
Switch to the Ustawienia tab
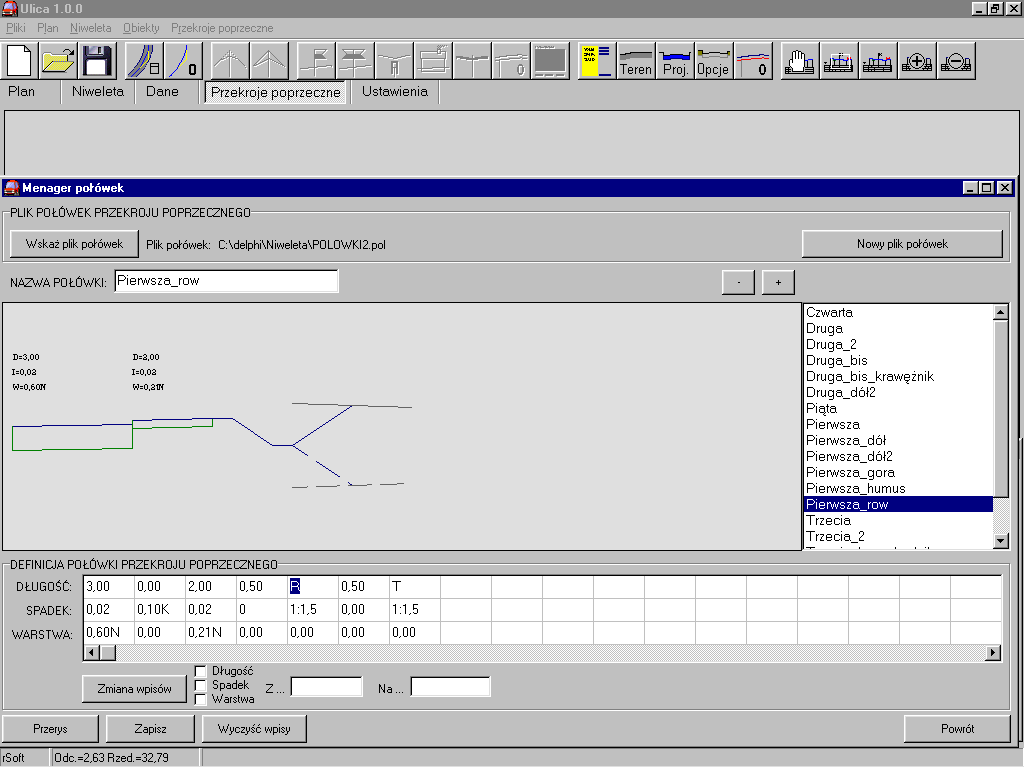pos(394,92)
